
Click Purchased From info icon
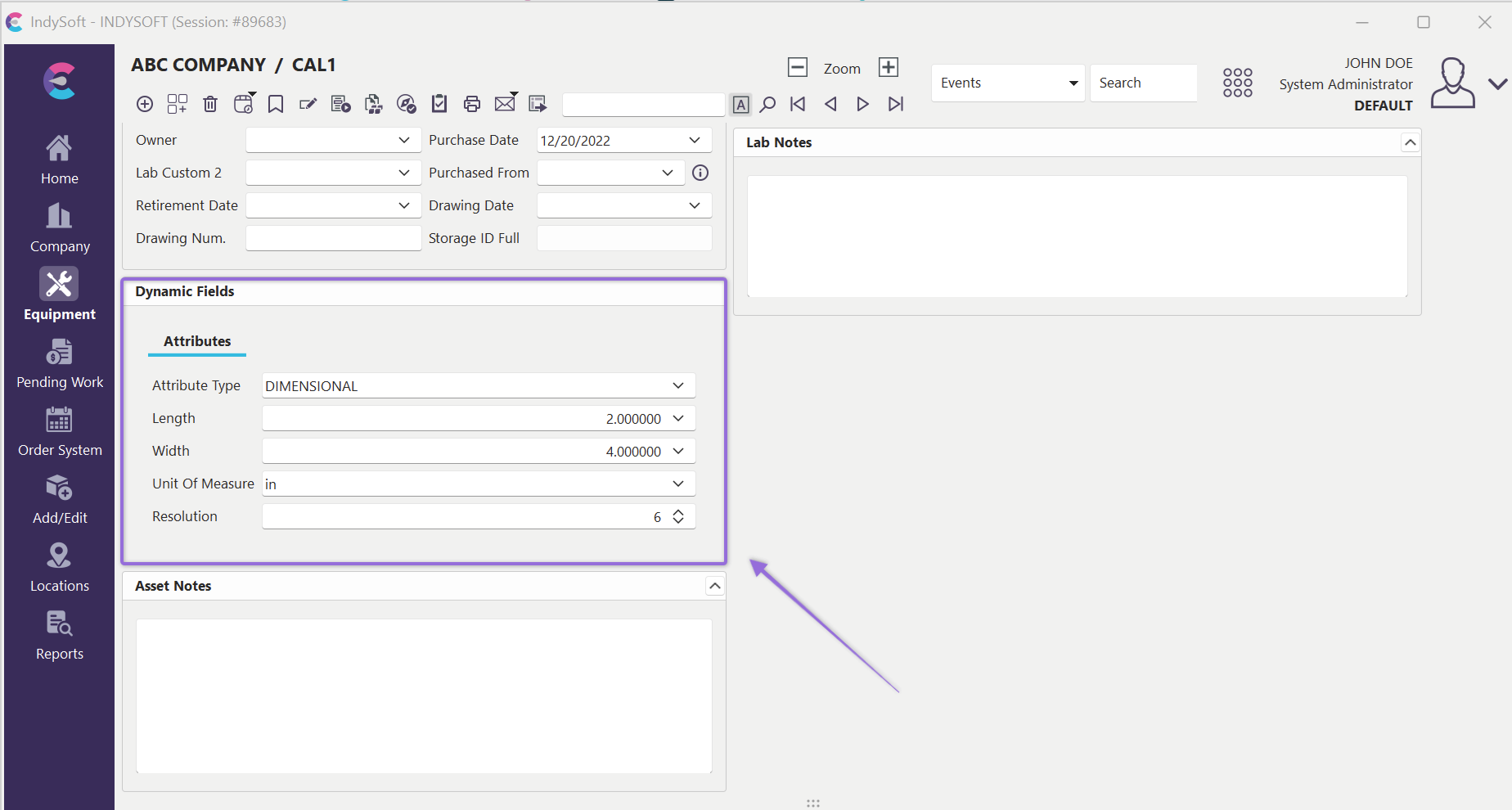(x=700, y=173)
